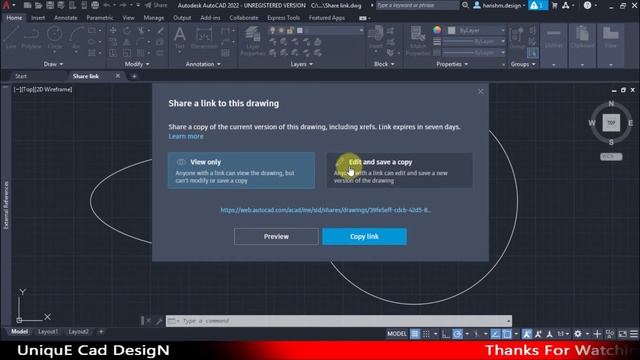Expand the Draw panel

click(53, 64)
